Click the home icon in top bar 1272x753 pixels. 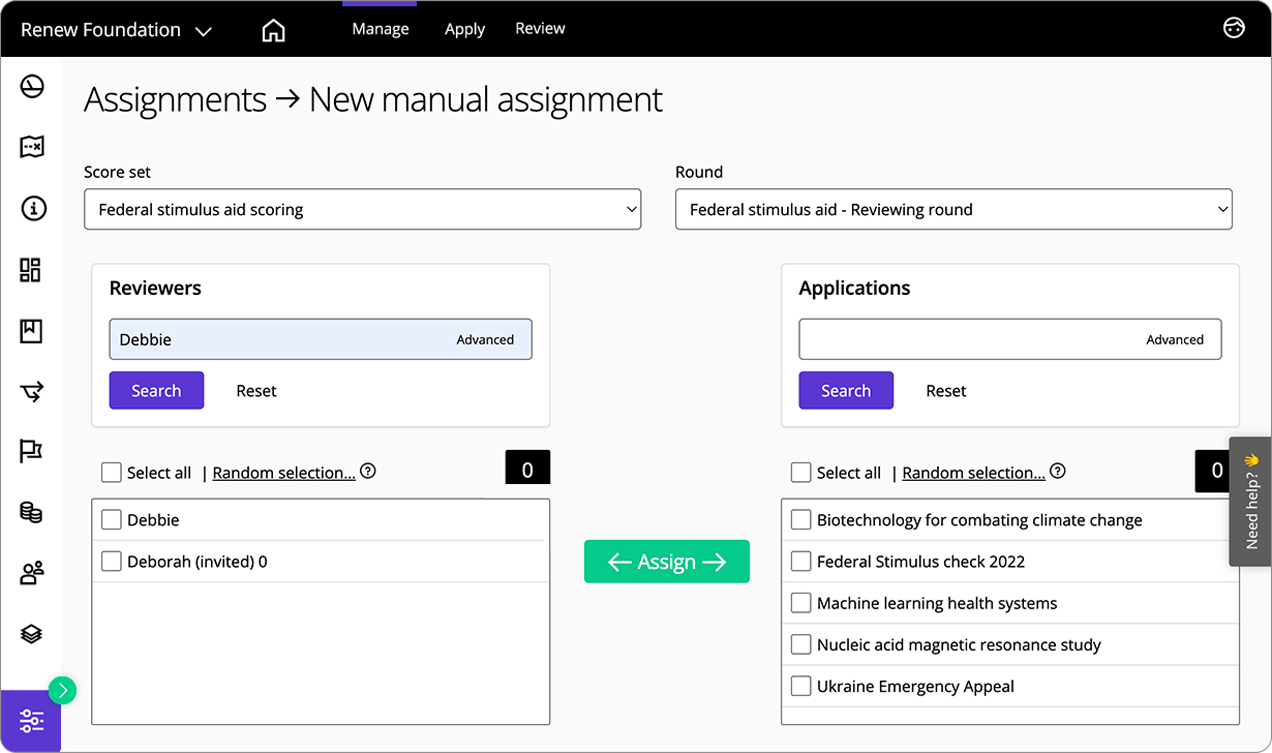pos(273,30)
